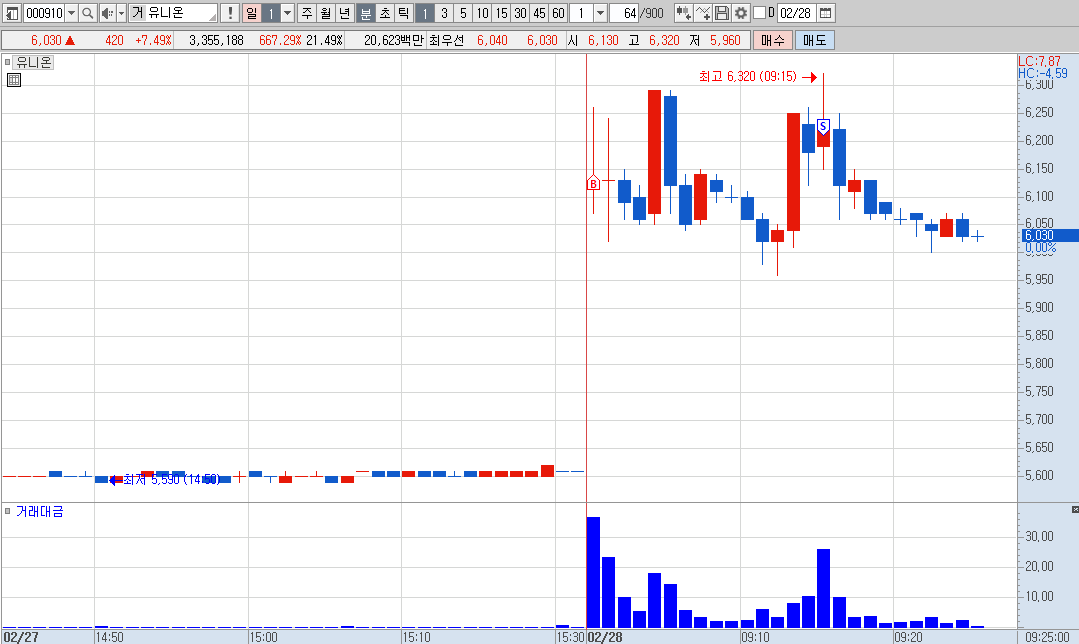
Task: Expand the dropdown next to speaker icon
Action: point(121,13)
